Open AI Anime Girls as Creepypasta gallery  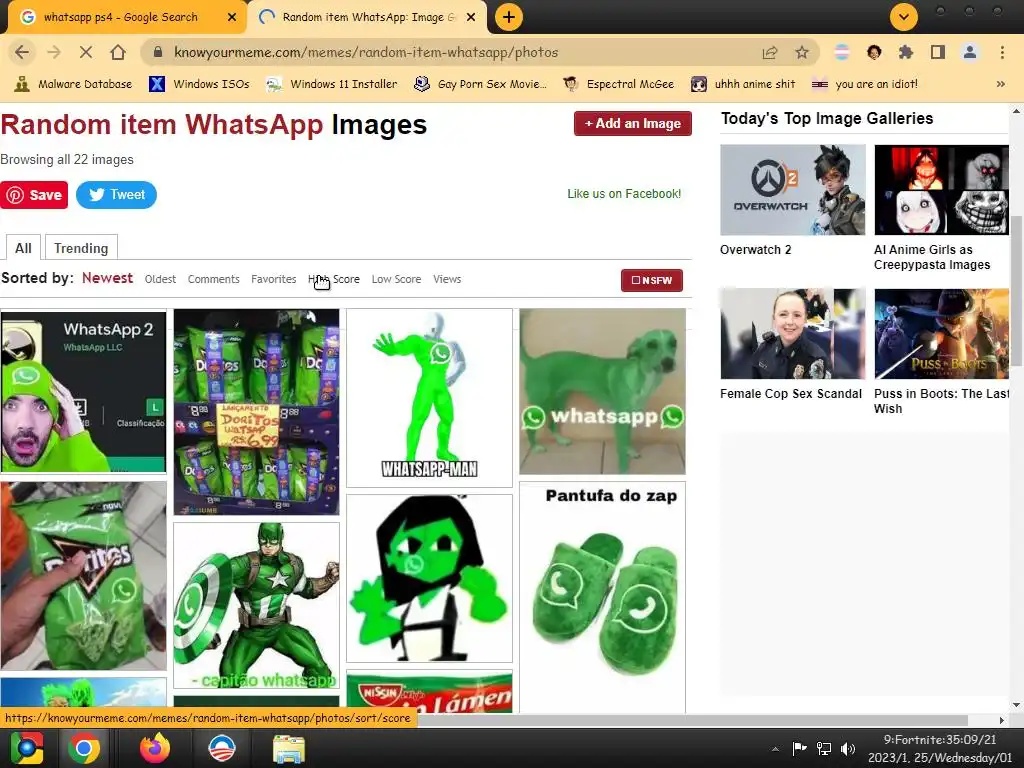tap(942, 190)
